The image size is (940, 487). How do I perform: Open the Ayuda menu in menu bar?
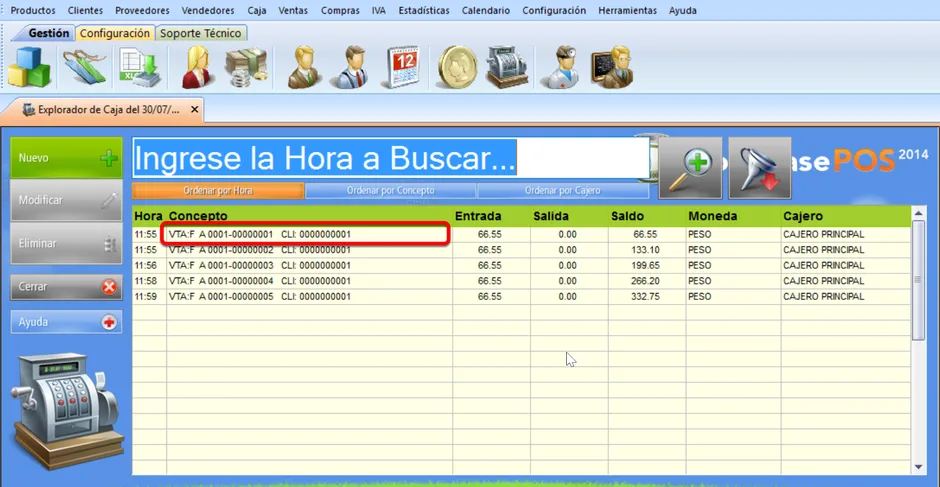pyautogui.click(x=682, y=11)
